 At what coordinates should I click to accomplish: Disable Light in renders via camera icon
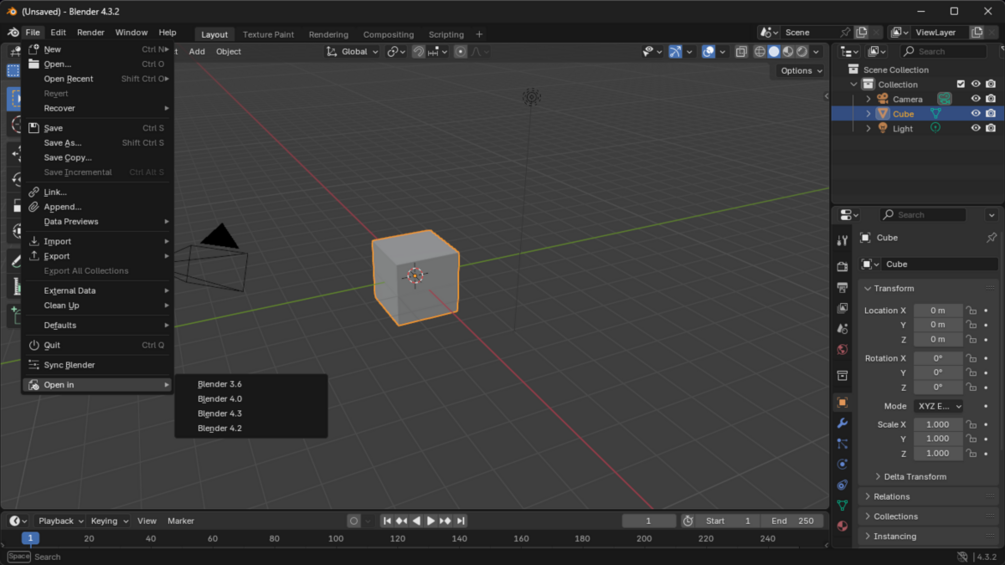click(991, 128)
